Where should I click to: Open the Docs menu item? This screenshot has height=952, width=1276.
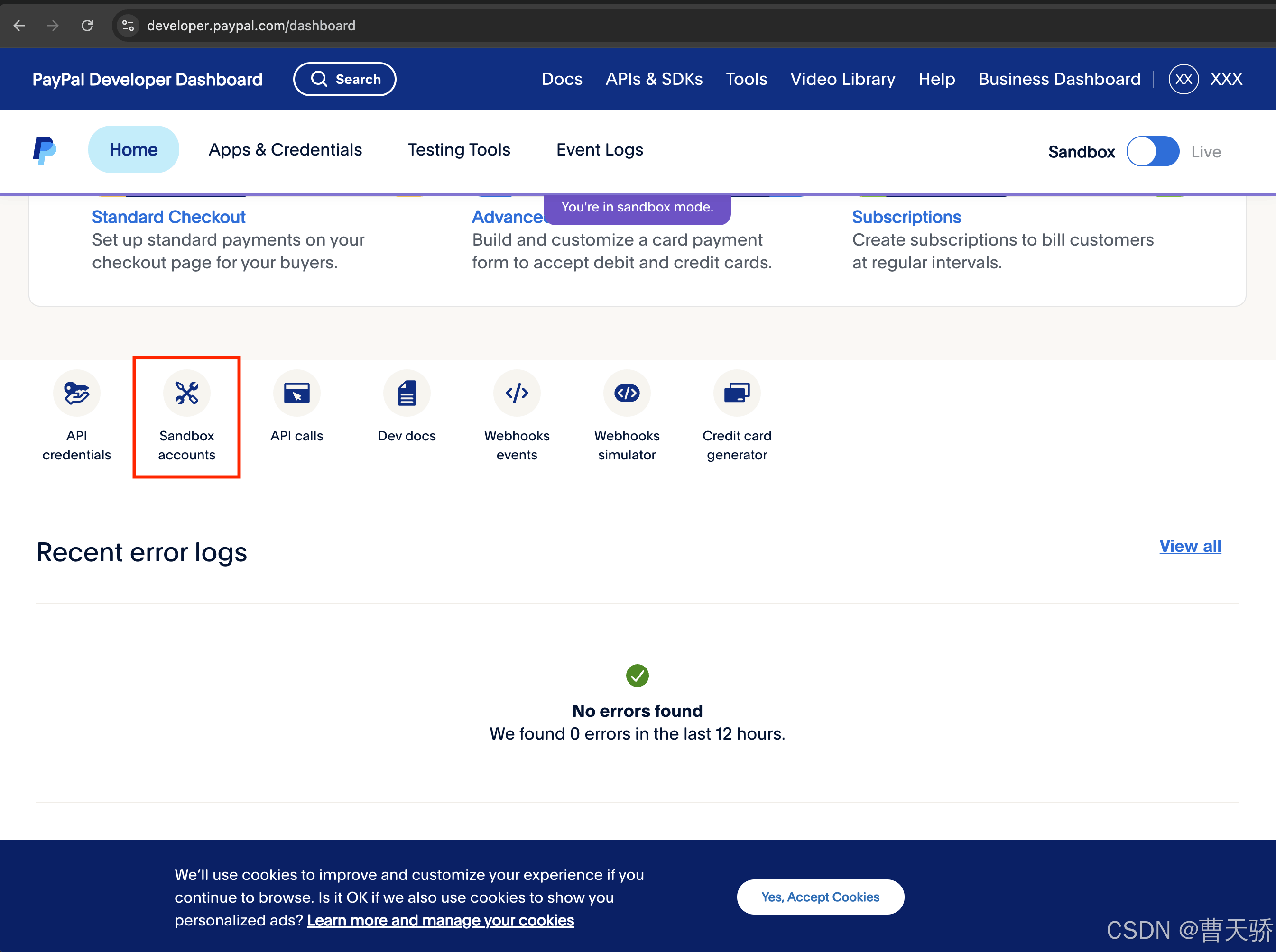(562, 79)
